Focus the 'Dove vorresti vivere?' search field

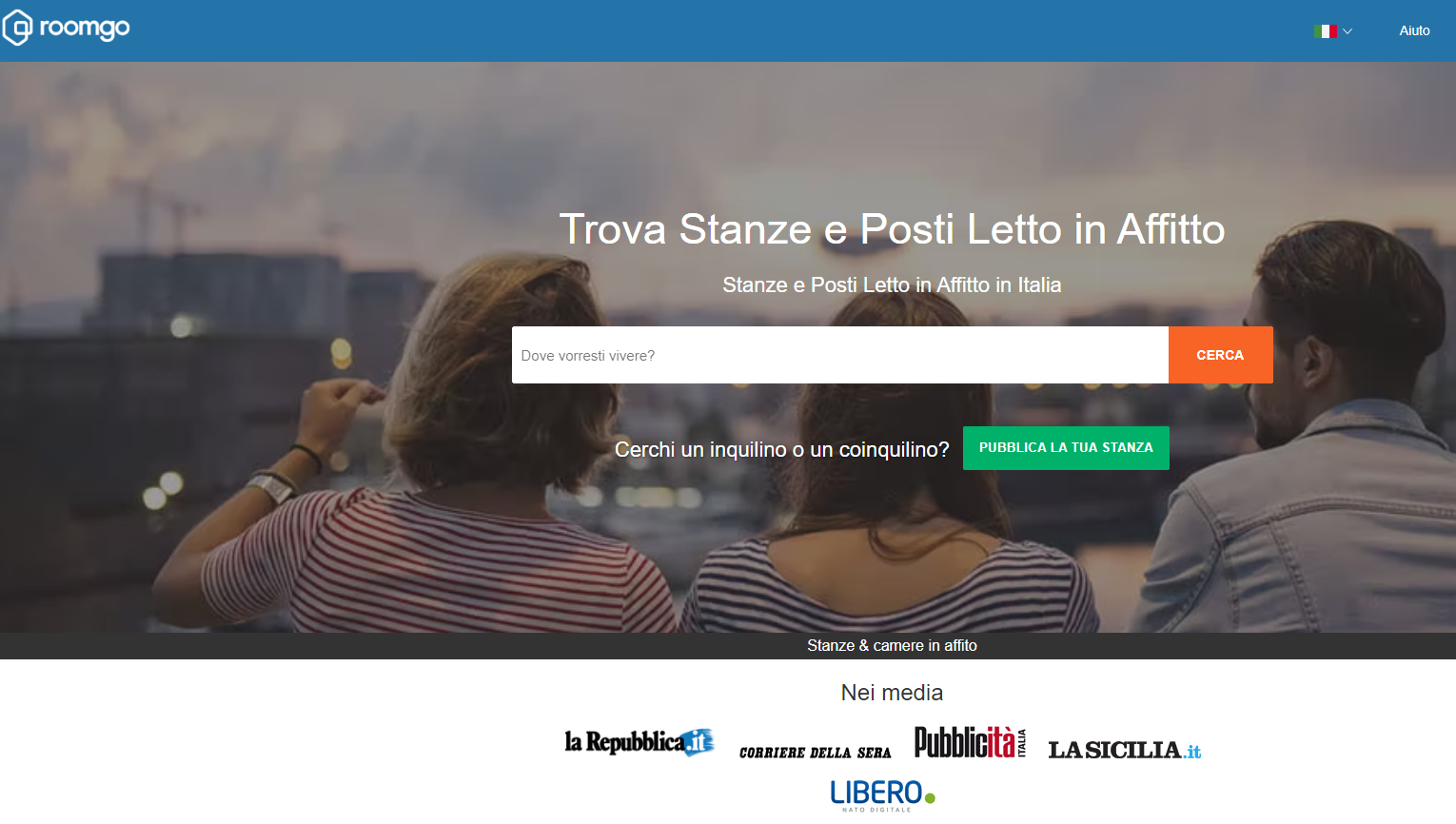840,355
